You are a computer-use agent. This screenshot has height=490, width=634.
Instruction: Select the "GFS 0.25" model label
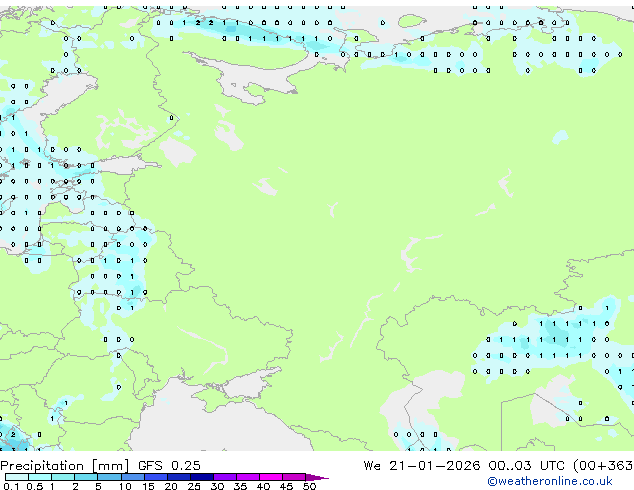[169, 466]
